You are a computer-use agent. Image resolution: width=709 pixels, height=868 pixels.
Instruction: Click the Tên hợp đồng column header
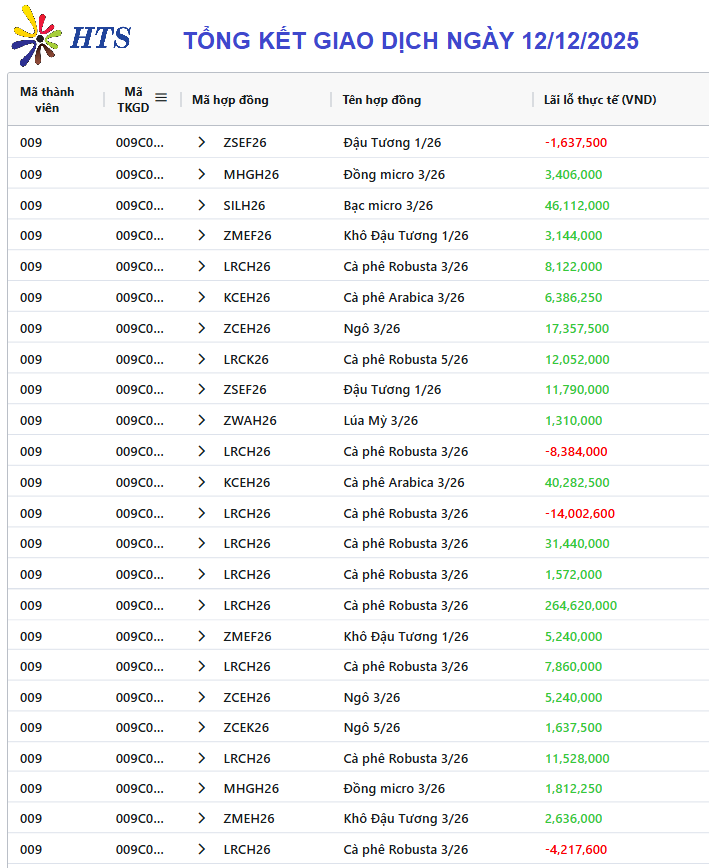(x=381, y=100)
